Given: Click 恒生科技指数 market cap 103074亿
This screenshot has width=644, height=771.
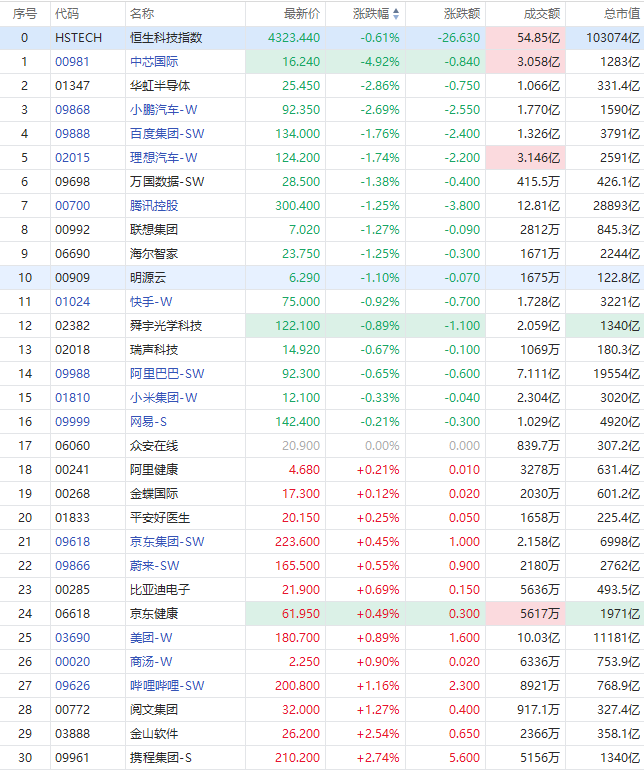Looking at the screenshot, I should [613, 38].
